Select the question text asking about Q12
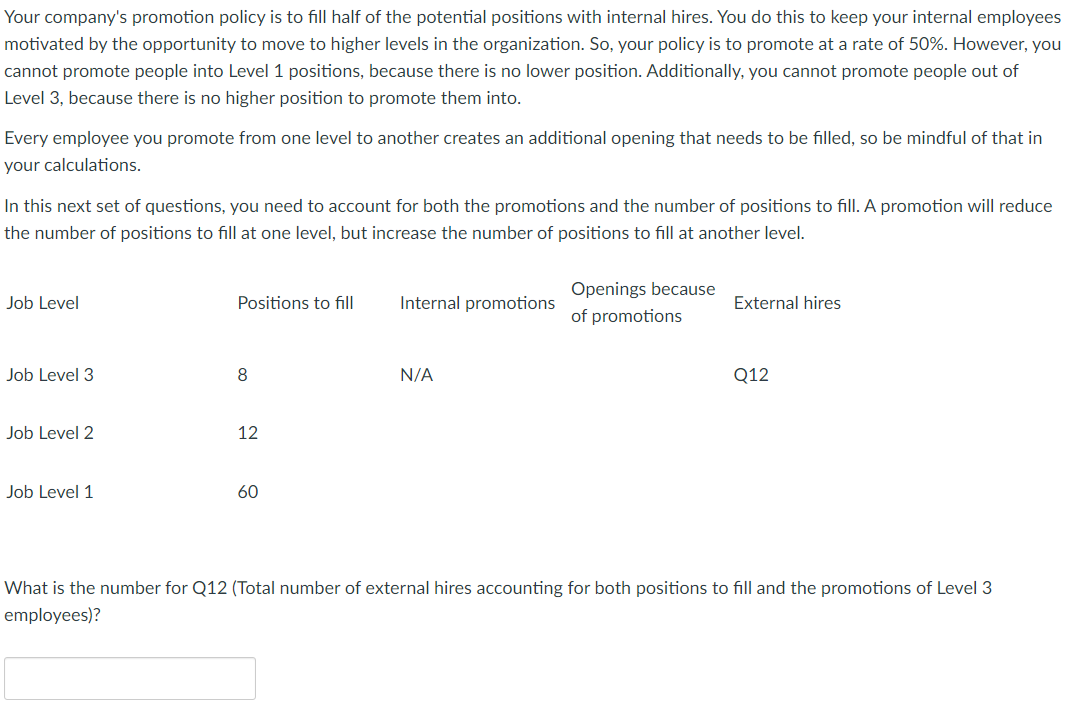1068x727 pixels. [x=500, y=600]
